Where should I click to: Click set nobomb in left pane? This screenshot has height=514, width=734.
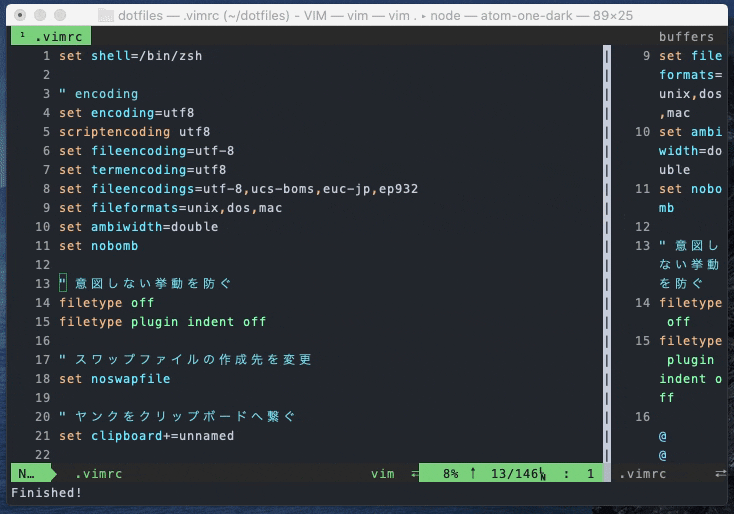pos(98,246)
